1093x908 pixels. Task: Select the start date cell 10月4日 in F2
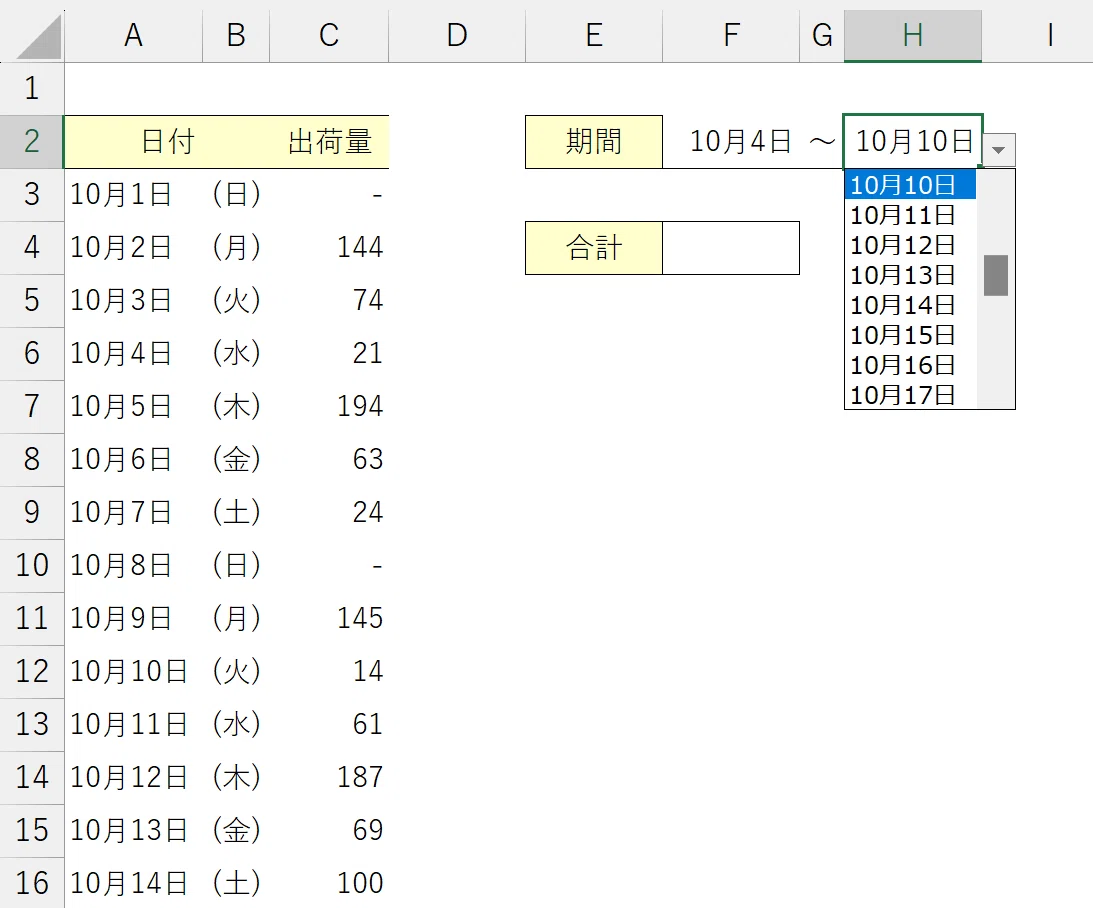tap(731, 142)
